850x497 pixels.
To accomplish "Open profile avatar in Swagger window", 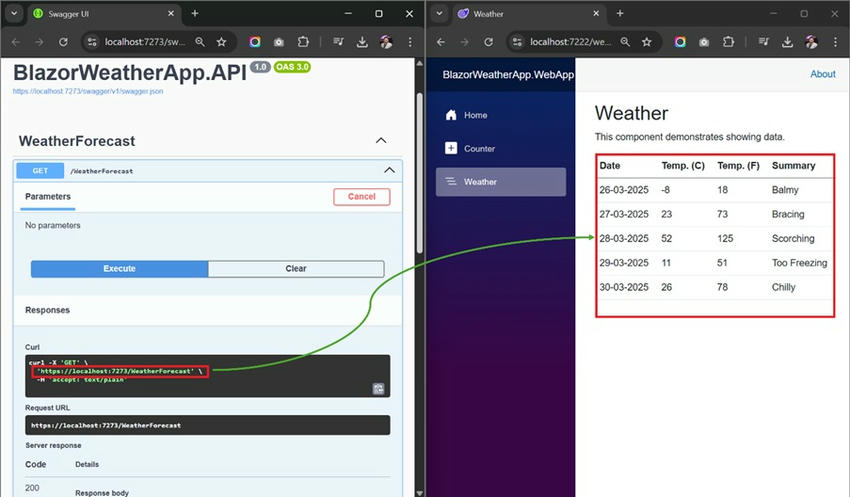I will (x=386, y=42).
